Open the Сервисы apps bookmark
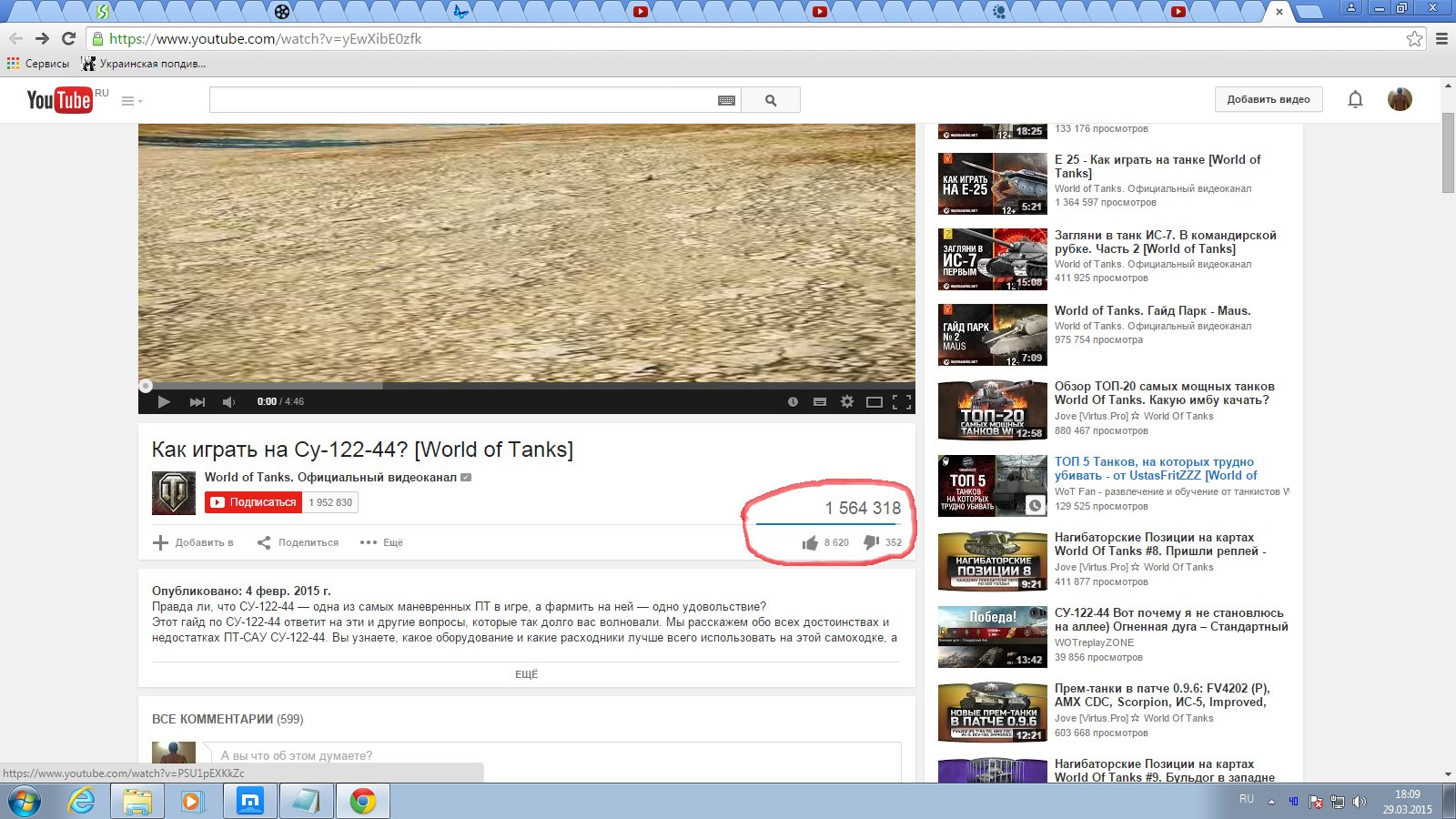Screen dimensions: 1456x819 (38, 64)
